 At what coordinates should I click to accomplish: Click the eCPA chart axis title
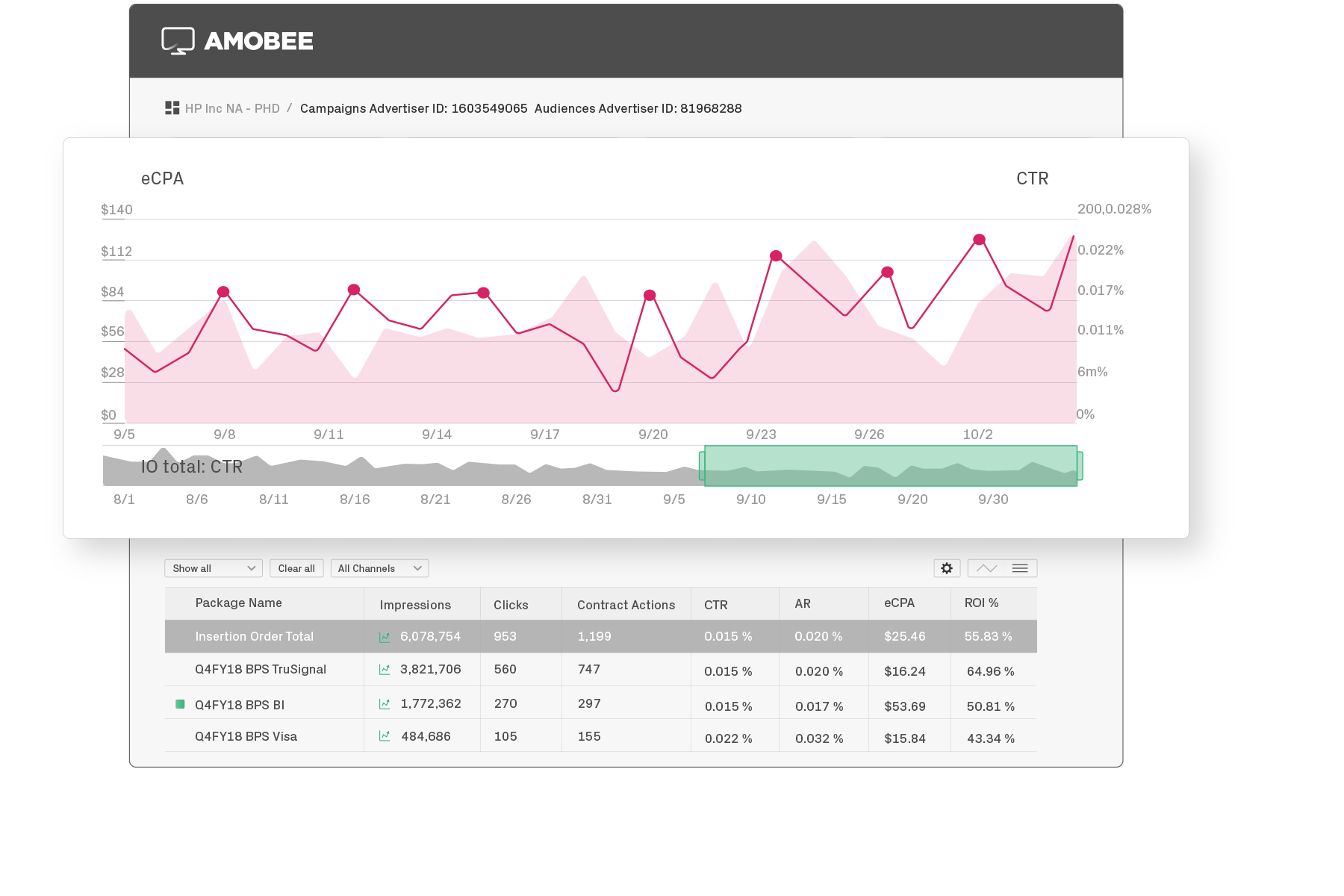pyautogui.click(x=162, y=178)
